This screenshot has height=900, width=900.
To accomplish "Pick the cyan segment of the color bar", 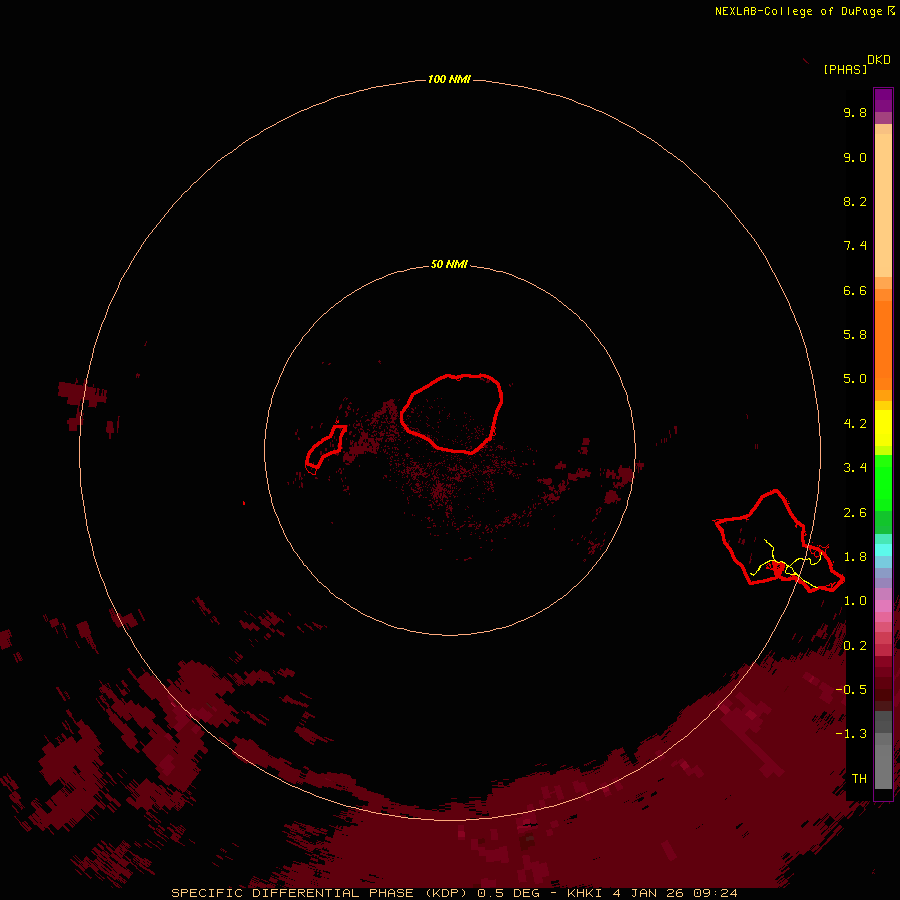I will coord(883,550).
